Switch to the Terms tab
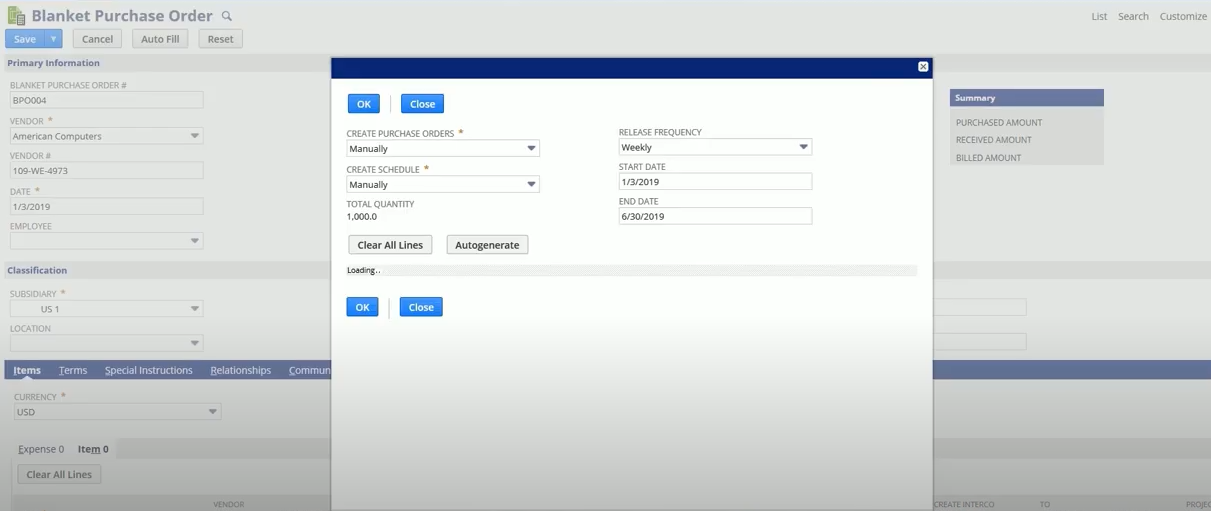Viewport: 1211px width, 511px height. tap(73, 370)
